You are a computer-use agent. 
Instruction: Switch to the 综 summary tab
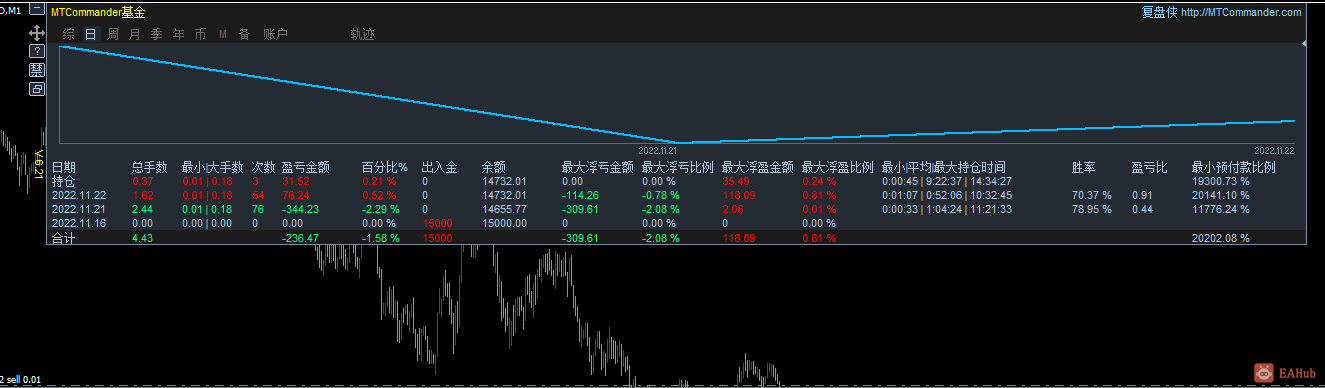pyautogui.click(x=69, y=34)
